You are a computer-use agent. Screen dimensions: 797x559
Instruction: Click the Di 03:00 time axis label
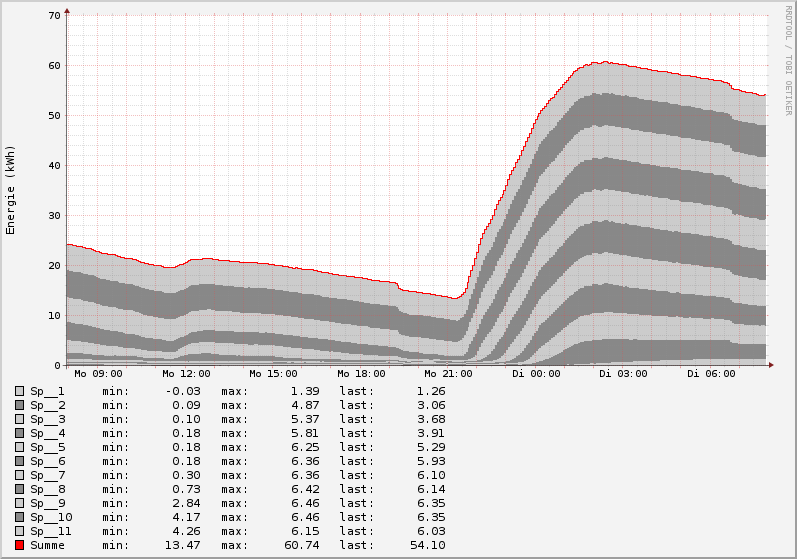tap(623, 374)
